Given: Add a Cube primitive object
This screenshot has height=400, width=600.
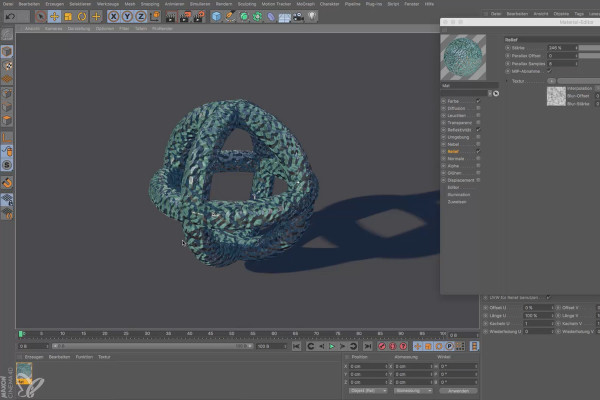Looking at the screenshot, I should tap(216, 16).
